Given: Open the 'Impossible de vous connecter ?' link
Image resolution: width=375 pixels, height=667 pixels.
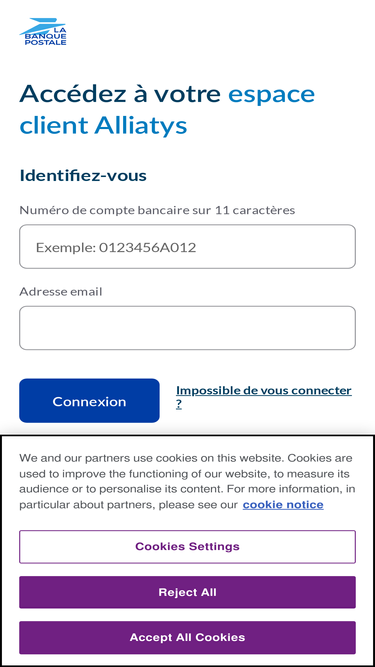Looking at the screenshot, I should tap(264, 397).
